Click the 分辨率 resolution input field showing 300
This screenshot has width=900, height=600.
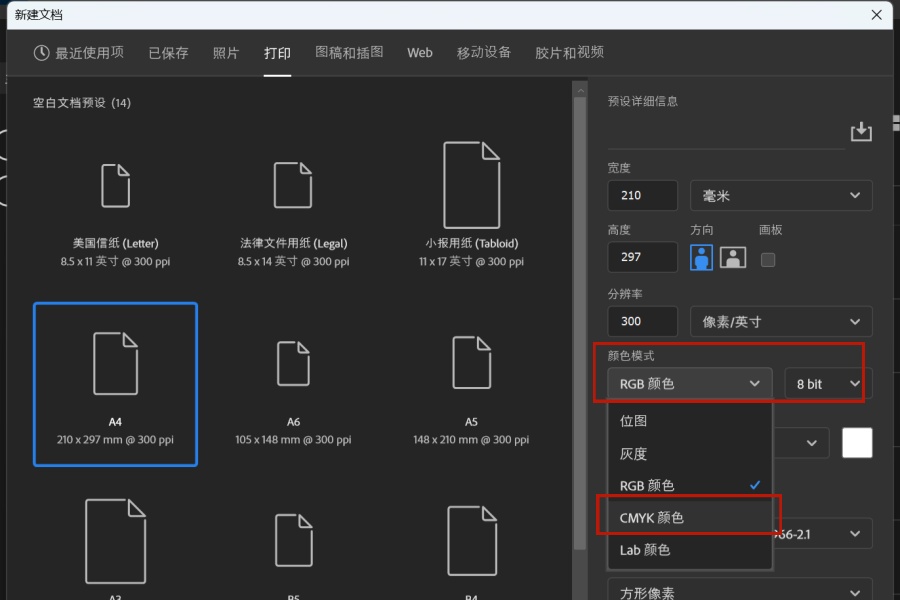coord(642,321)
